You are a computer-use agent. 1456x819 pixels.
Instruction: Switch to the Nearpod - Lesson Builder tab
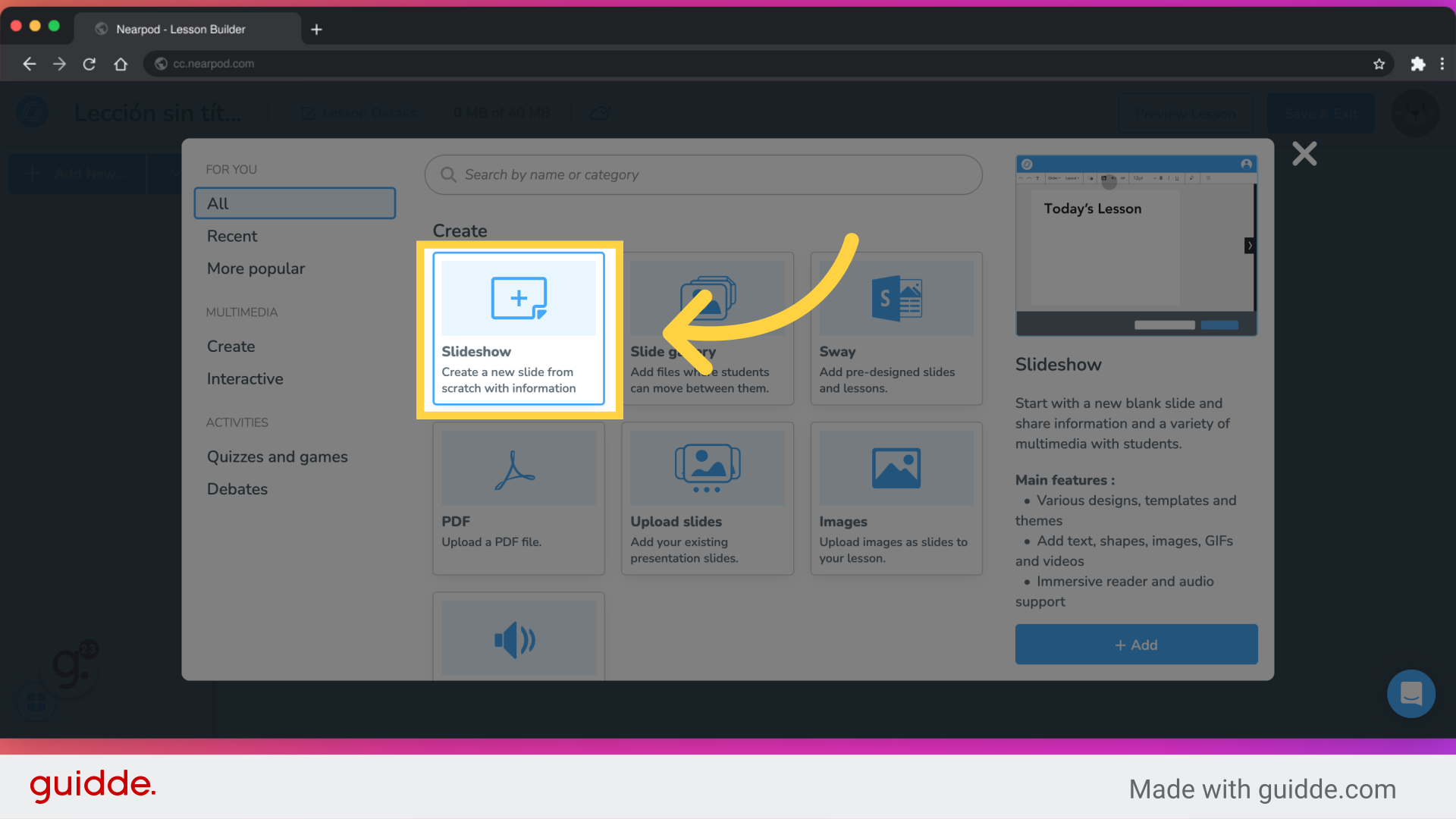click(180, 29)
